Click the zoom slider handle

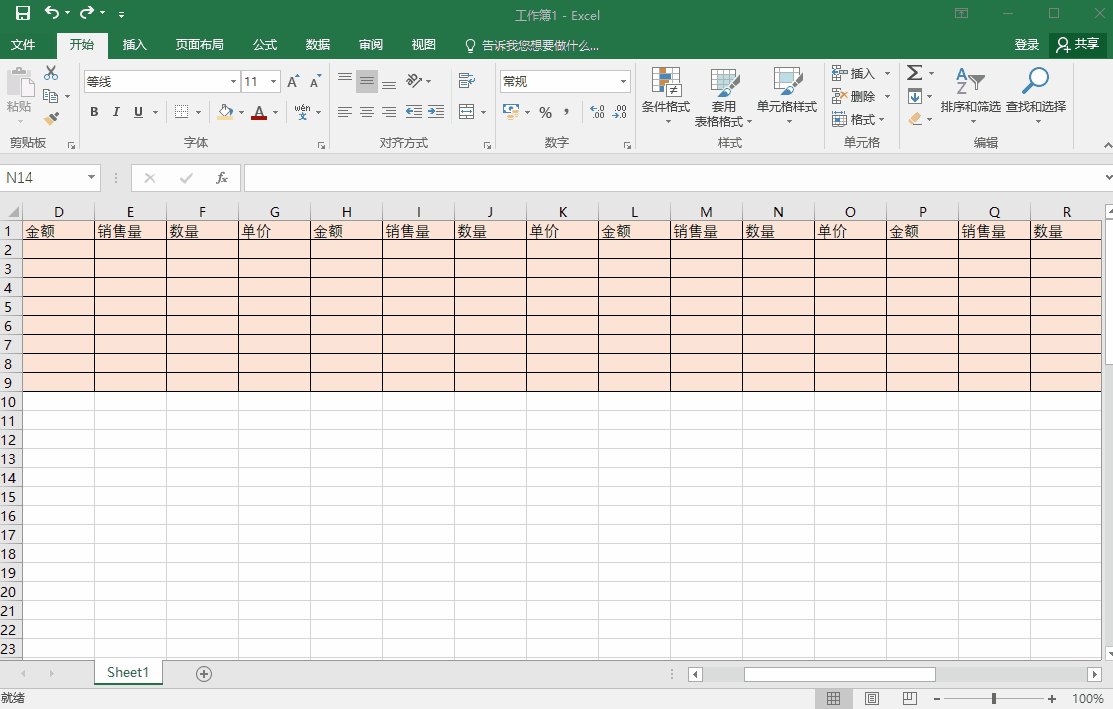(x=994, y=699)
